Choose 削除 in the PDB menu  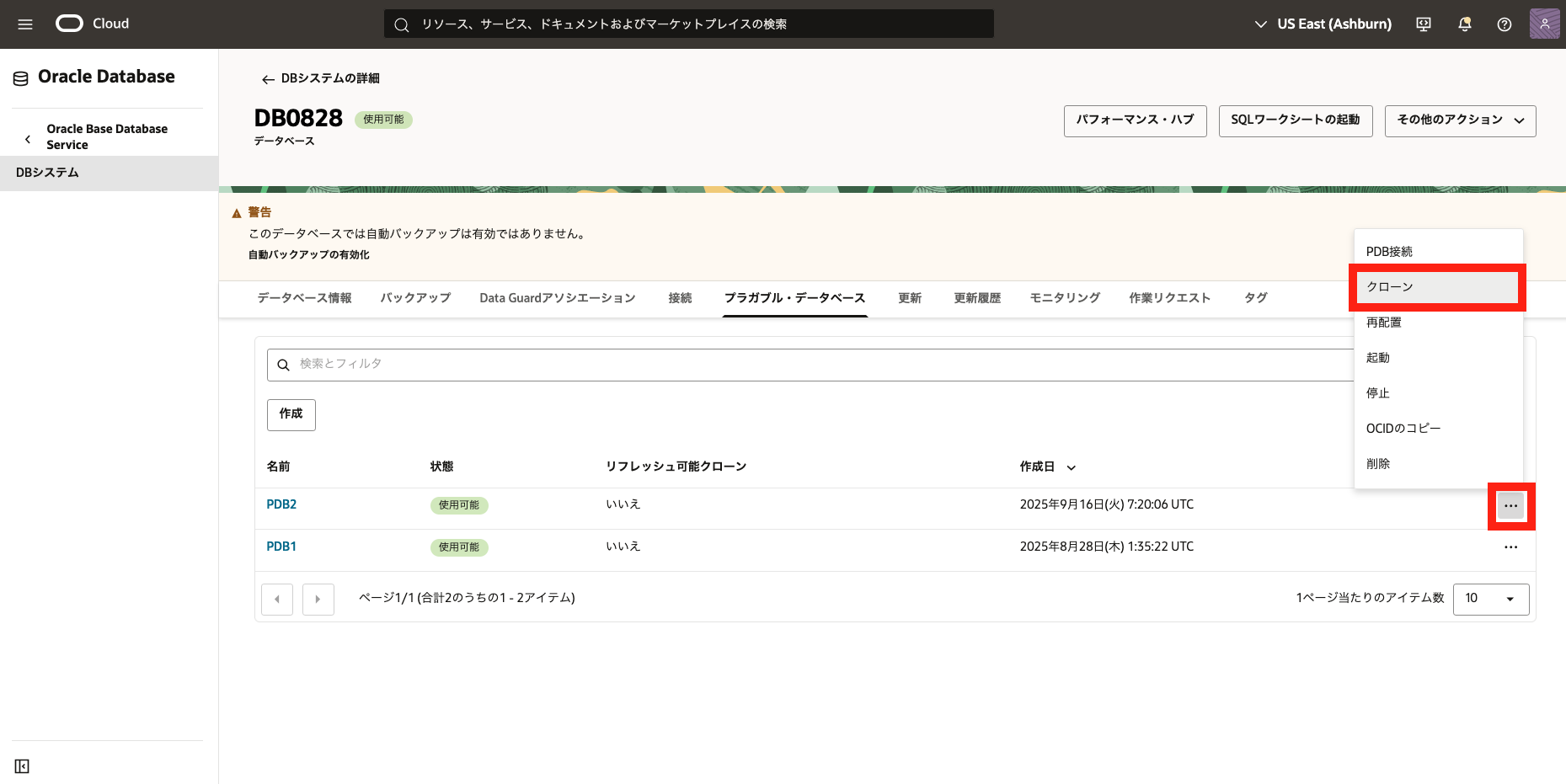1378,464
